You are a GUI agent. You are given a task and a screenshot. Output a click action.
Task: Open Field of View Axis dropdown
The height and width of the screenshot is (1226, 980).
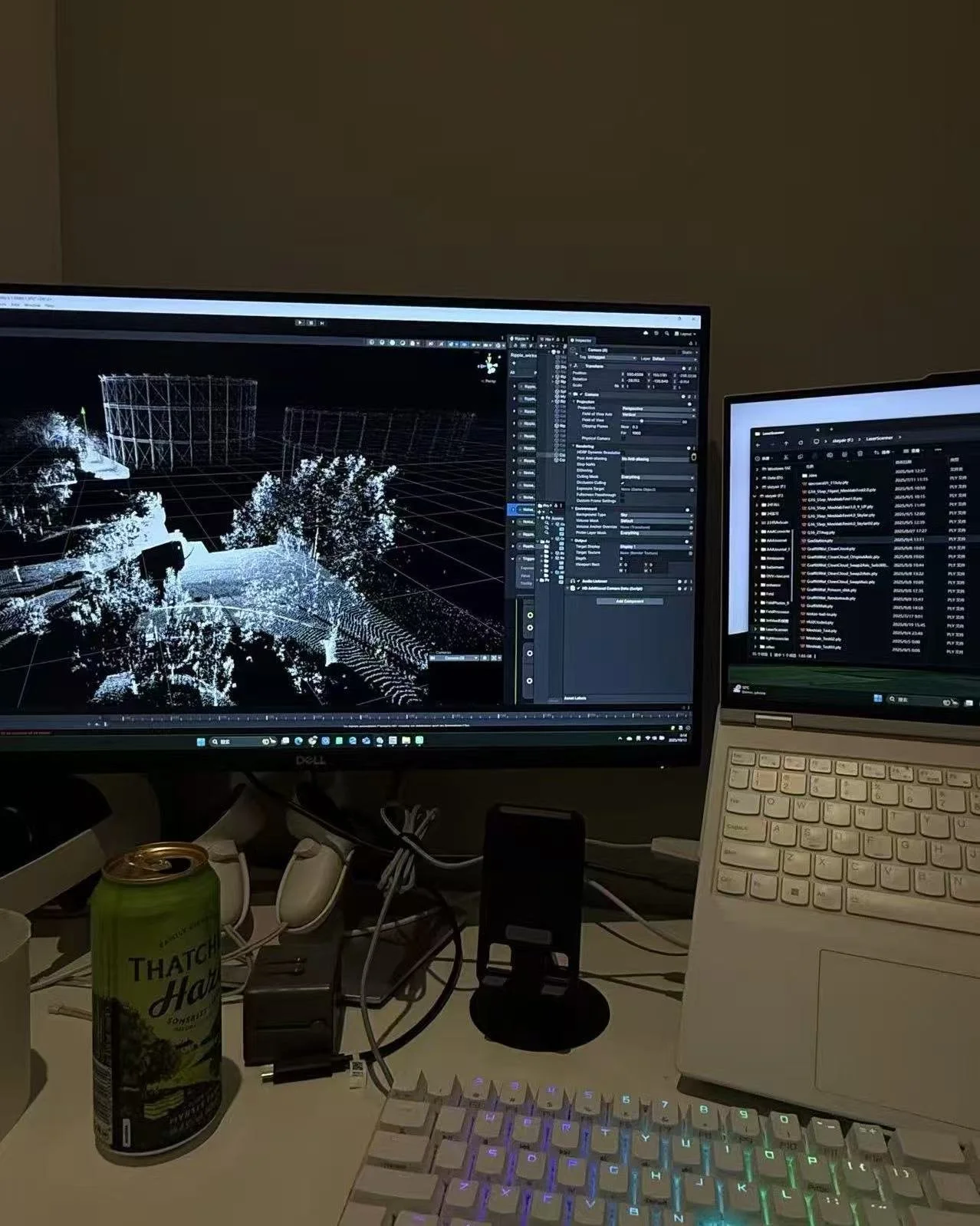pyautogui.click(x=659, y=415)
